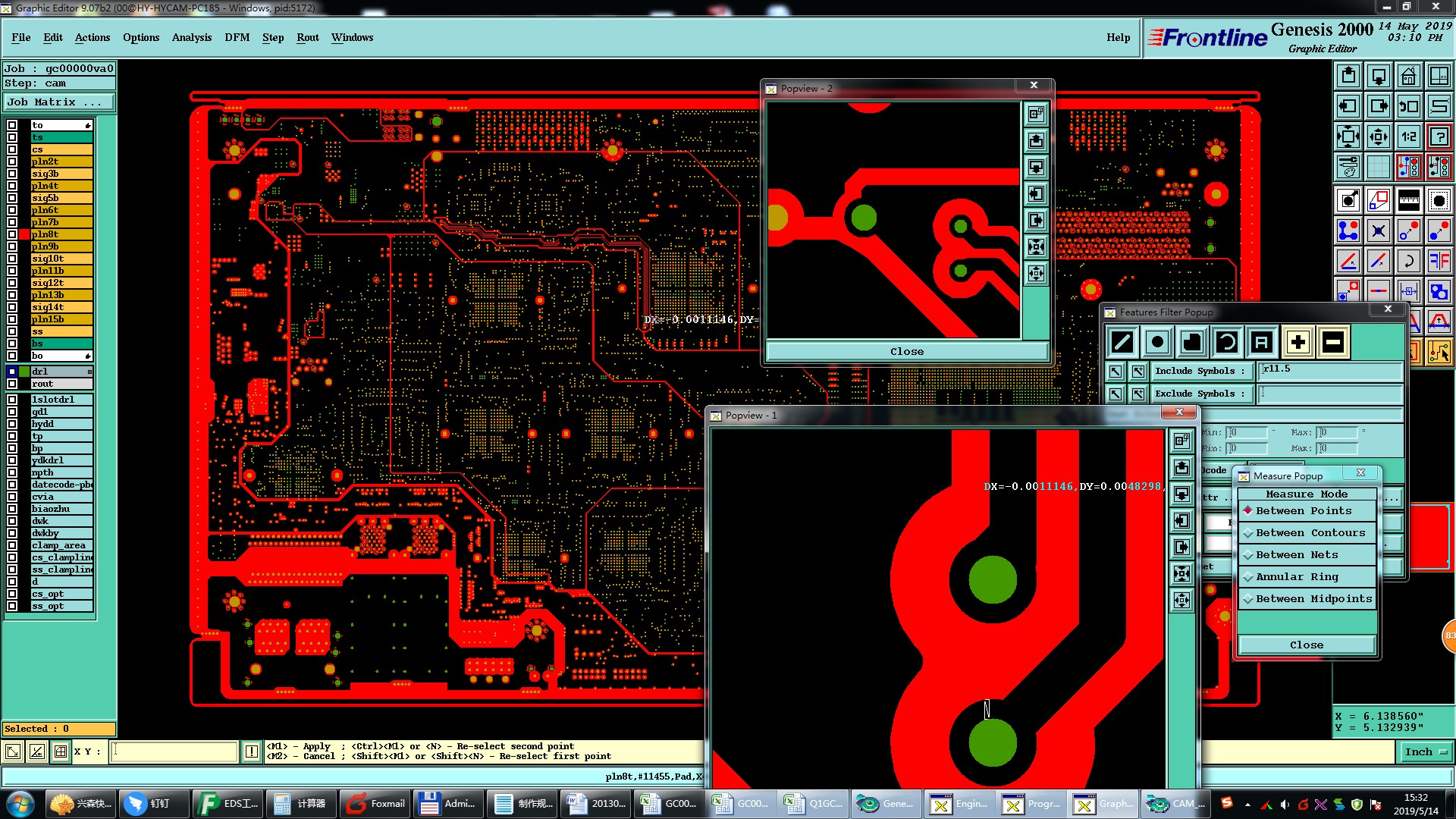Open the Inch units dropdown
Viewport: 1456px width, 819px height.
[1426, 752]
